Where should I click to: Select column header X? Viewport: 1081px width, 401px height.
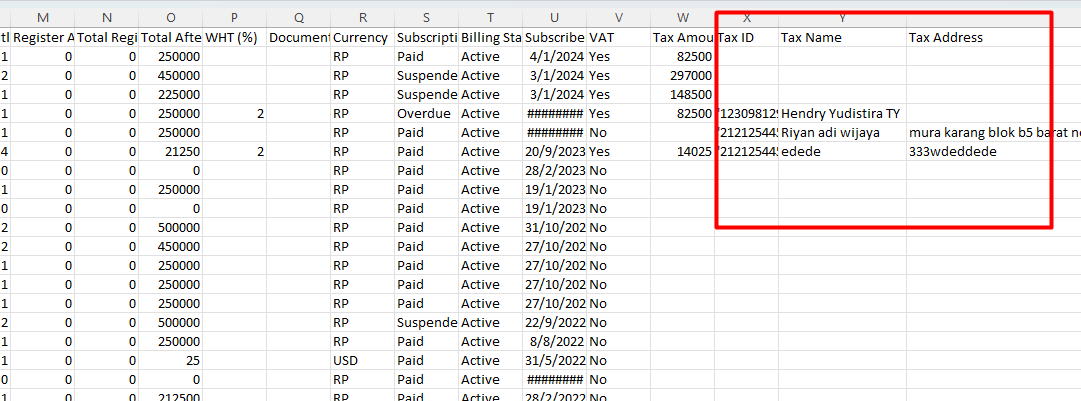tap(747, 17)
